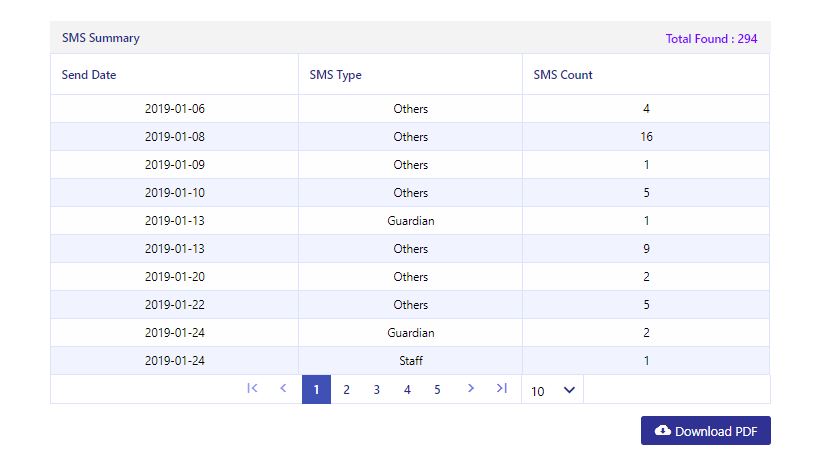Go to first page of results

pos(252,389)
